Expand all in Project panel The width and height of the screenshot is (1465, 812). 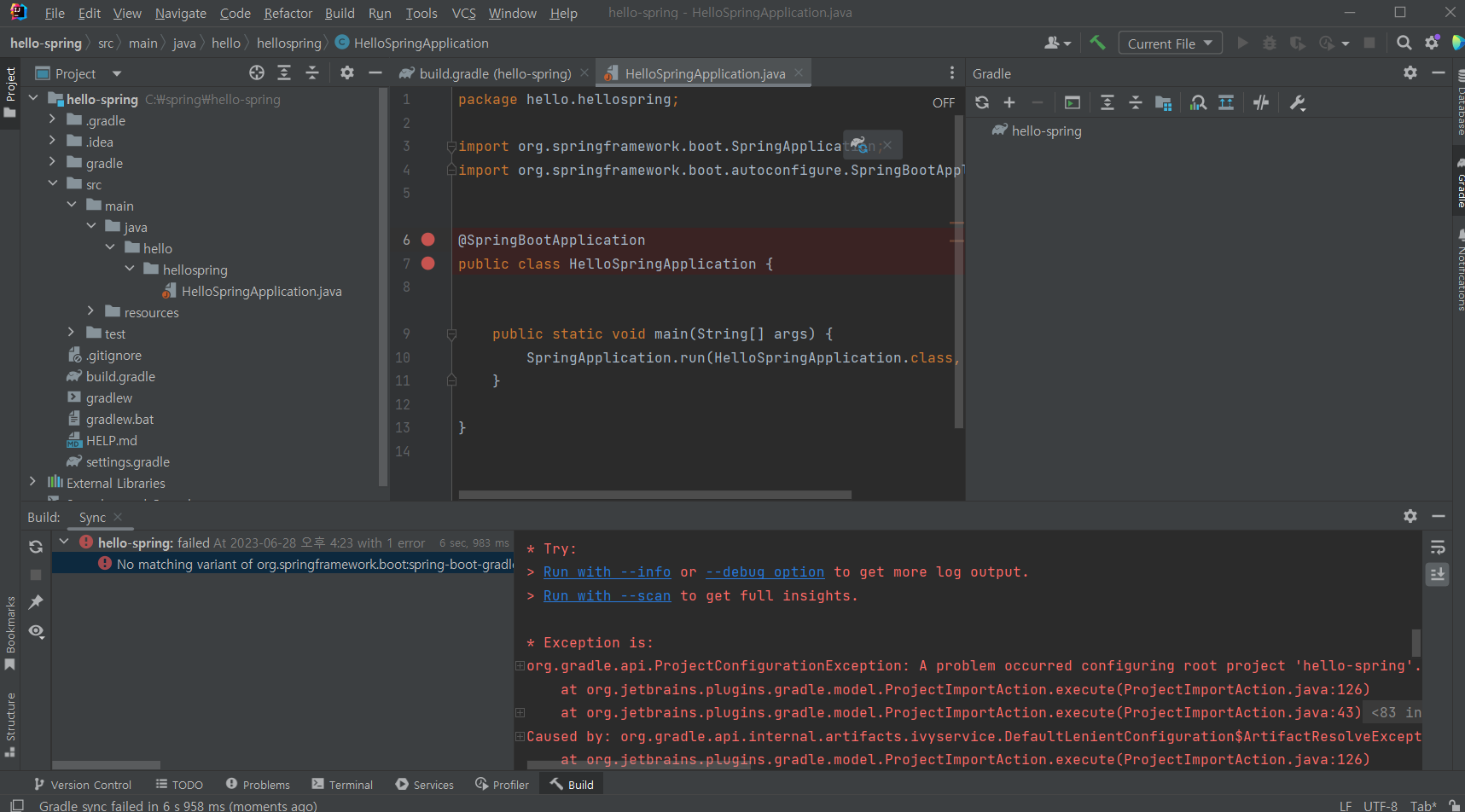(x=284, y=73)
